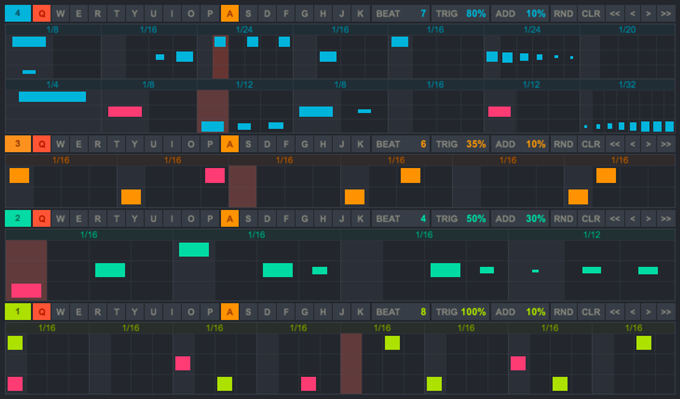Open first 1/16 division in lane 2
This screenshot has height=399, width=680.
89,235
